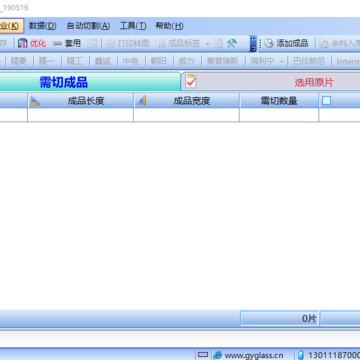Click the empty cell under 需切数量

[279, 115]
